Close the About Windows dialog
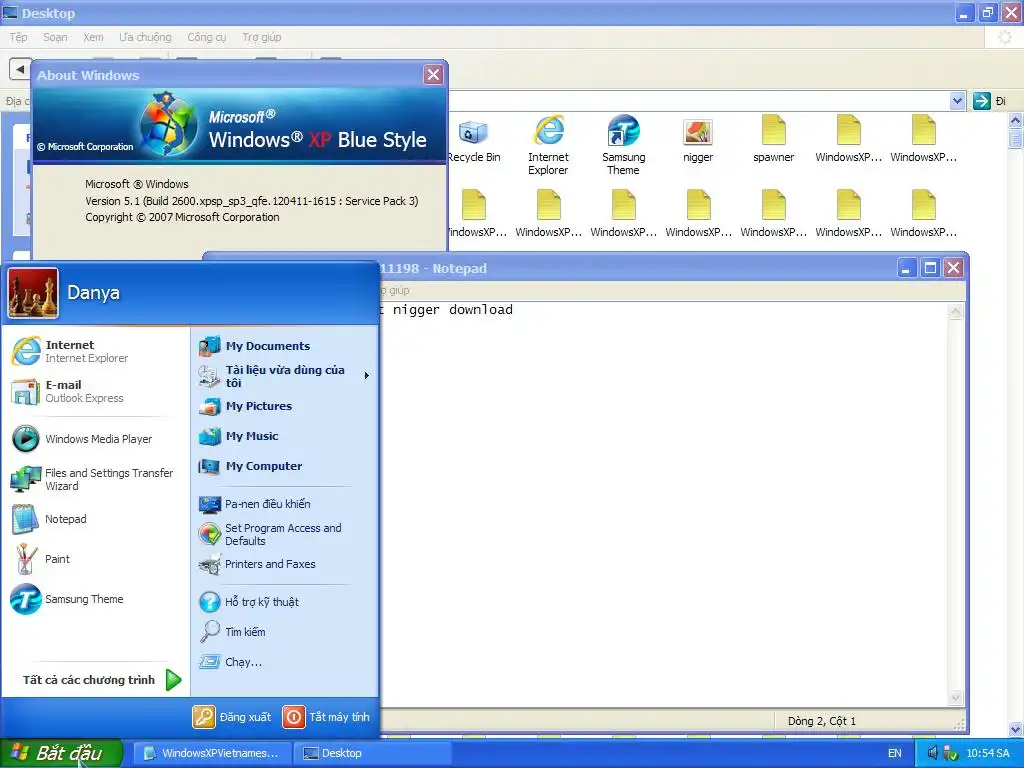 433,75
